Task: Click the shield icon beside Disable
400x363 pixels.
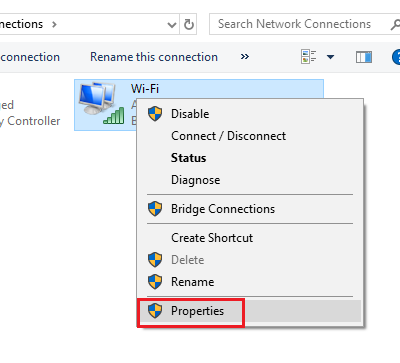Action: 155,114
